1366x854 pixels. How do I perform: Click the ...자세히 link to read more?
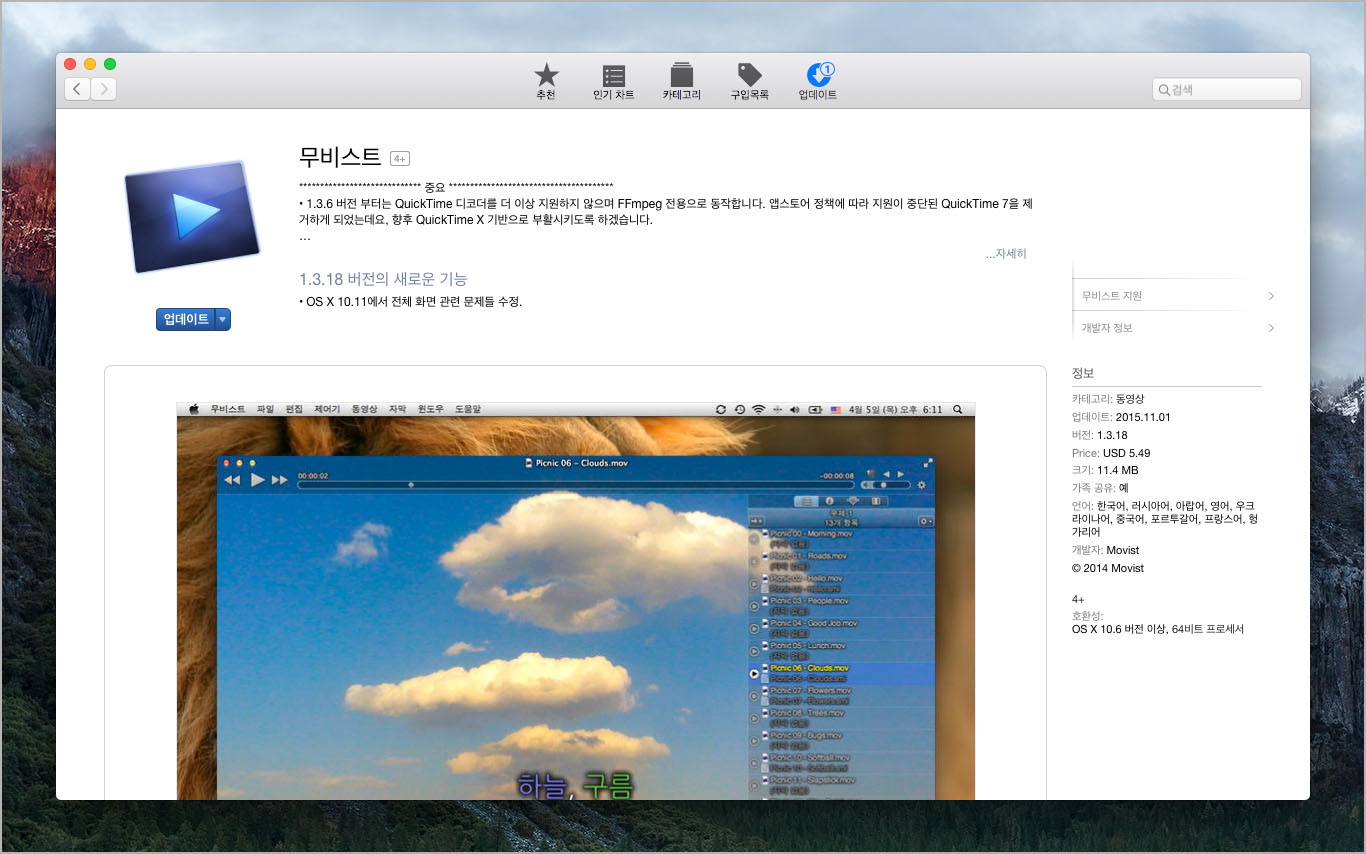1005,254
